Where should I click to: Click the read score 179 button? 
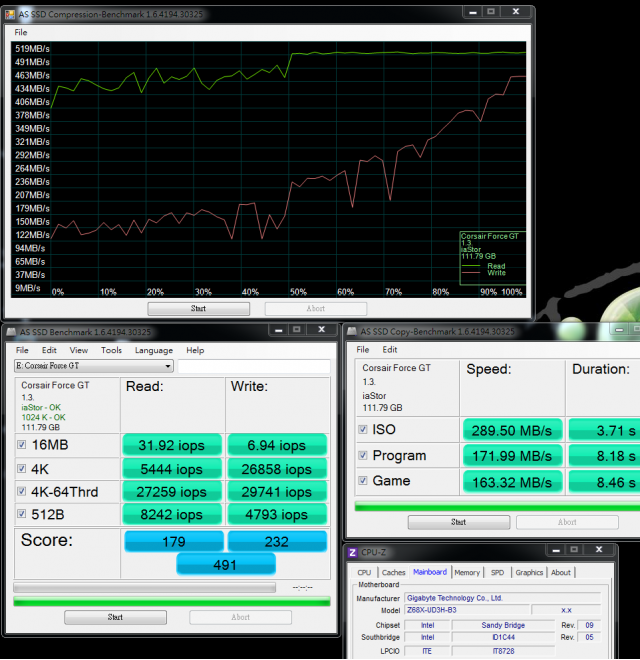coord(174,541)
